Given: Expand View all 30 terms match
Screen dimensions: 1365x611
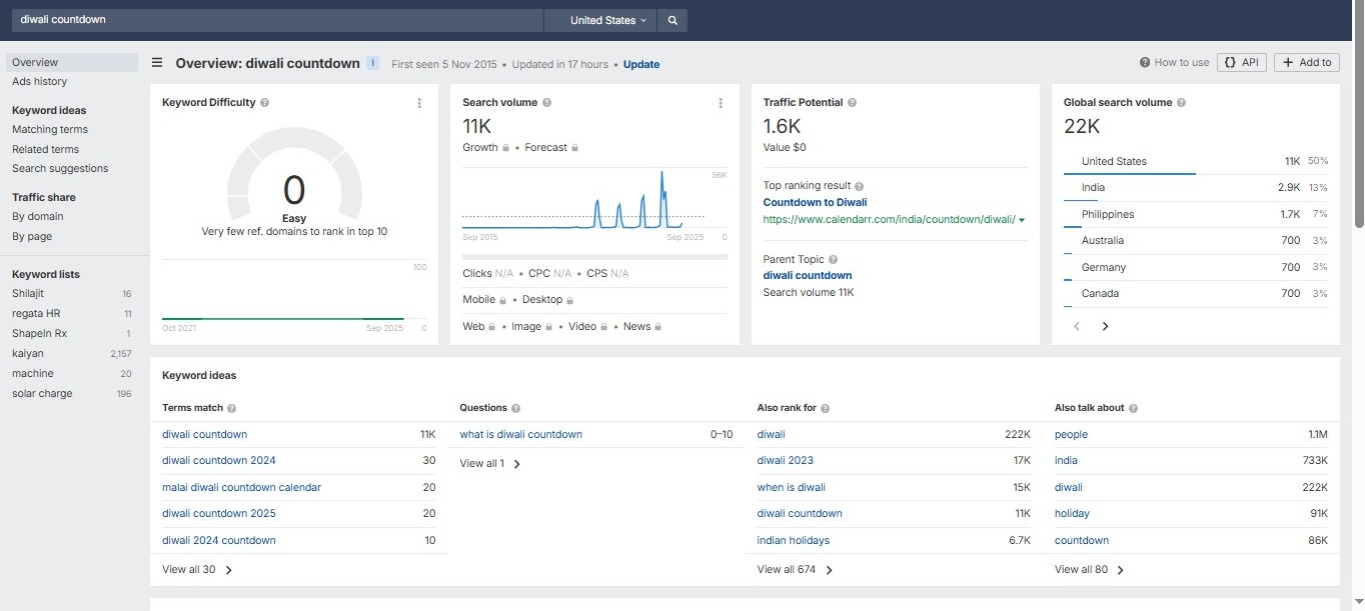Looking at the screenshot, I should click(197, 570).
